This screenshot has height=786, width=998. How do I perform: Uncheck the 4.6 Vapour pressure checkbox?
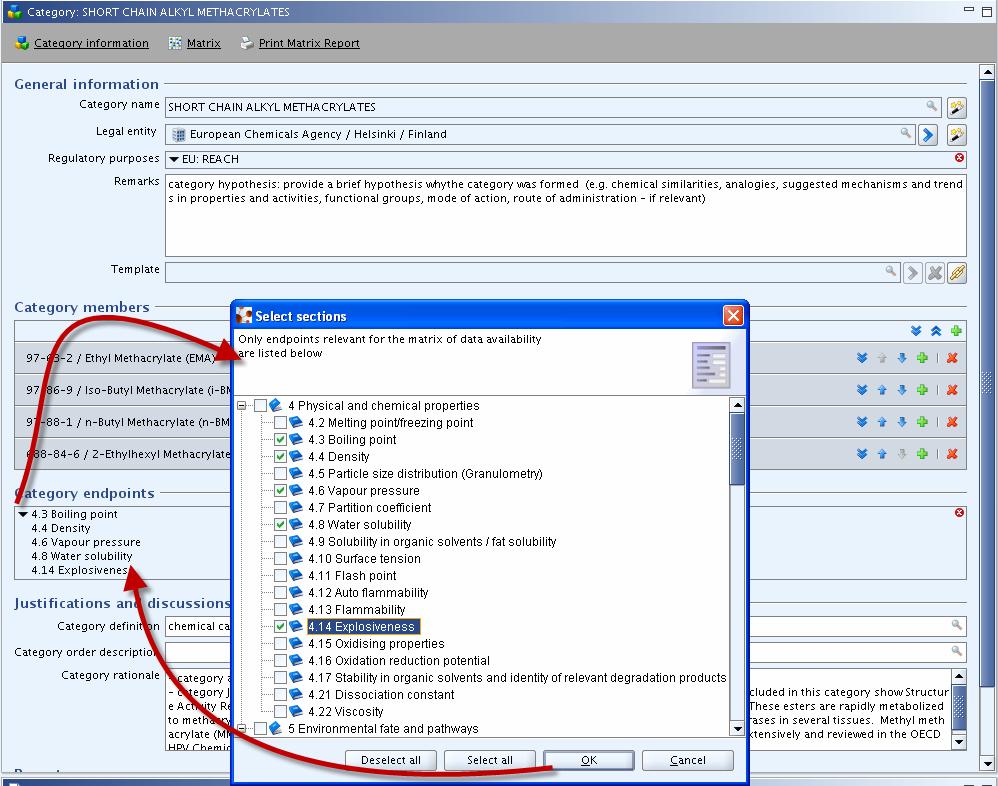click(x=280, y=491)
